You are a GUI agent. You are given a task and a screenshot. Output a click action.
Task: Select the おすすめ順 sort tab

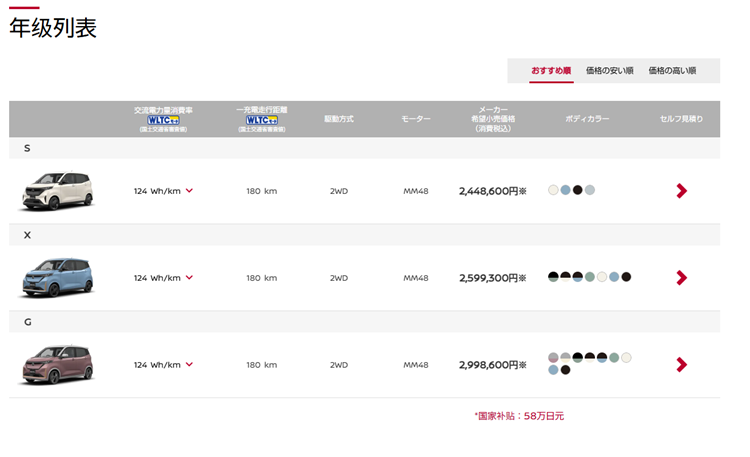(551, 71)
